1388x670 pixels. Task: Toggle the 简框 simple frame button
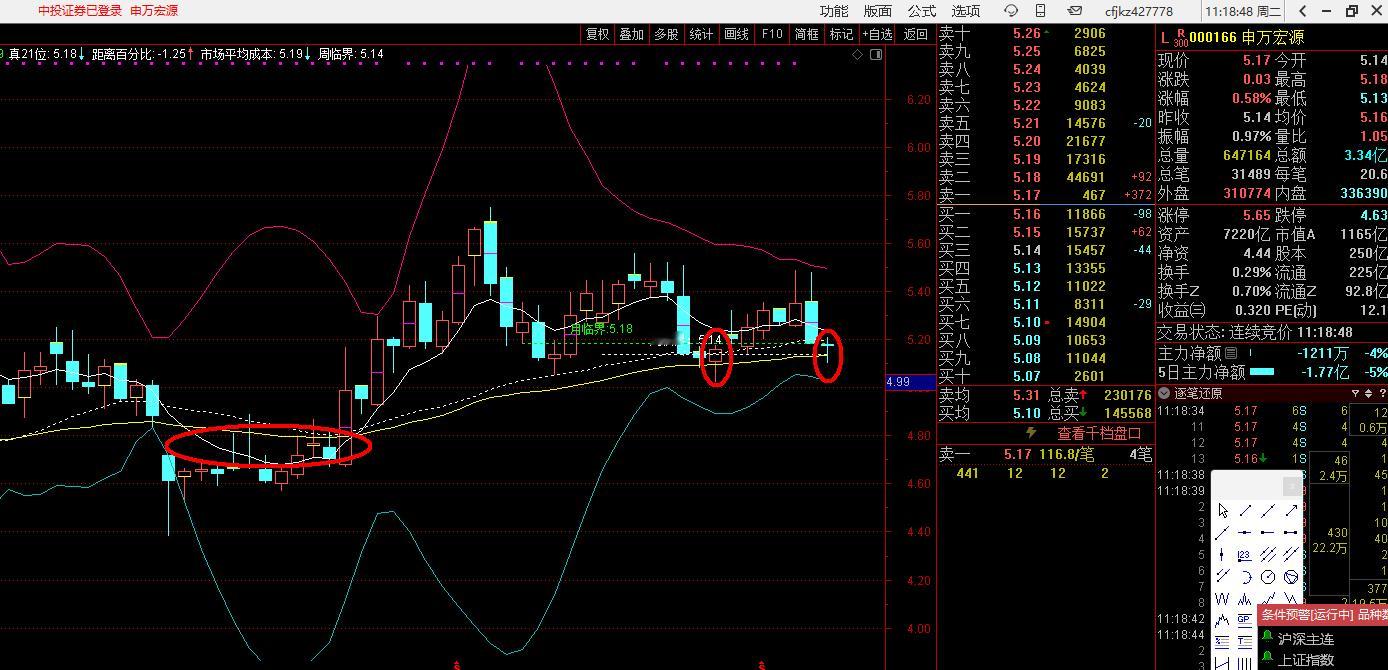click(x=807, y=34)
